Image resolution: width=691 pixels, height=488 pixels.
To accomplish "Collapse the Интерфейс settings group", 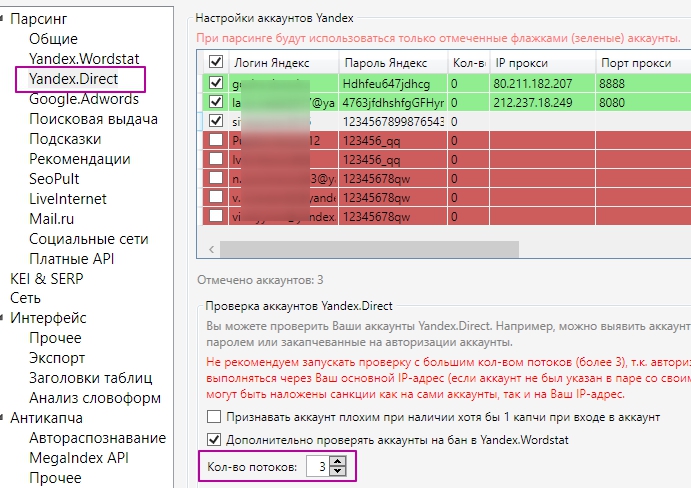I will (3, 318).
